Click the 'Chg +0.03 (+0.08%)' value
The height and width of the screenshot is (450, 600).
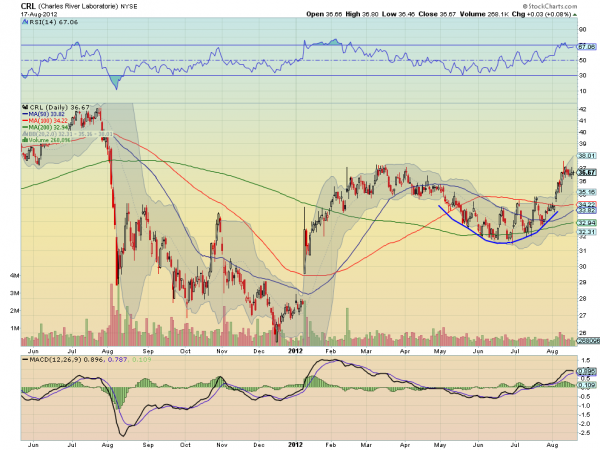click(x=541, y=14)
